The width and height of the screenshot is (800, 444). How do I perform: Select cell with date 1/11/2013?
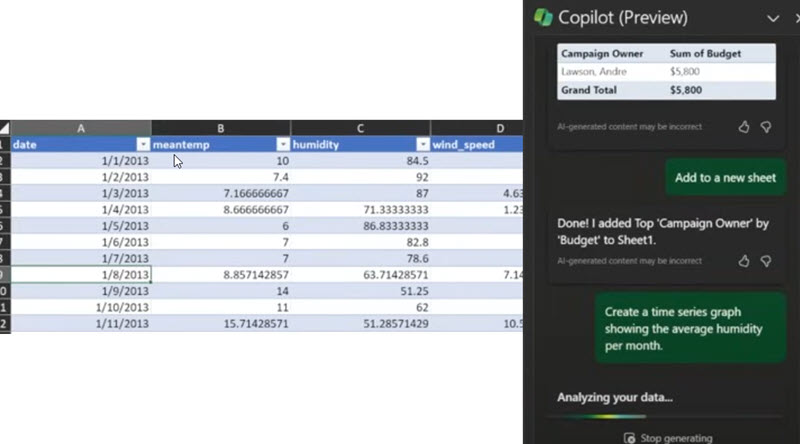[x=81, y=324]
